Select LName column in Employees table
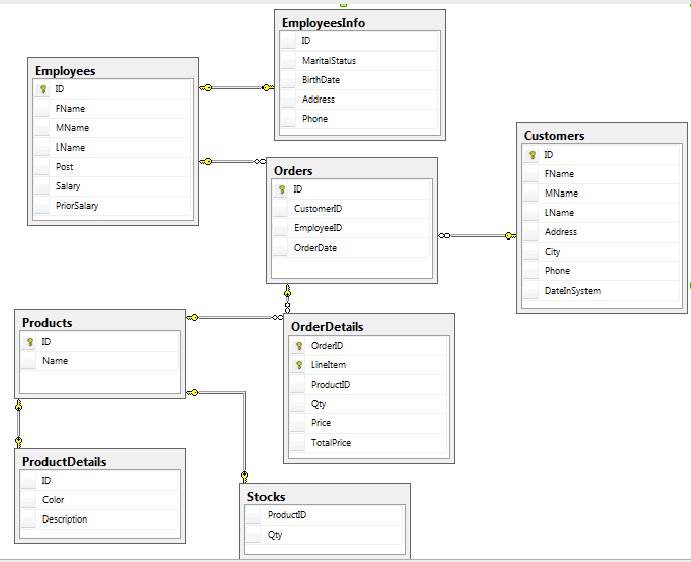This screenshot has height=562, width=691. click(x=112, y=147)
